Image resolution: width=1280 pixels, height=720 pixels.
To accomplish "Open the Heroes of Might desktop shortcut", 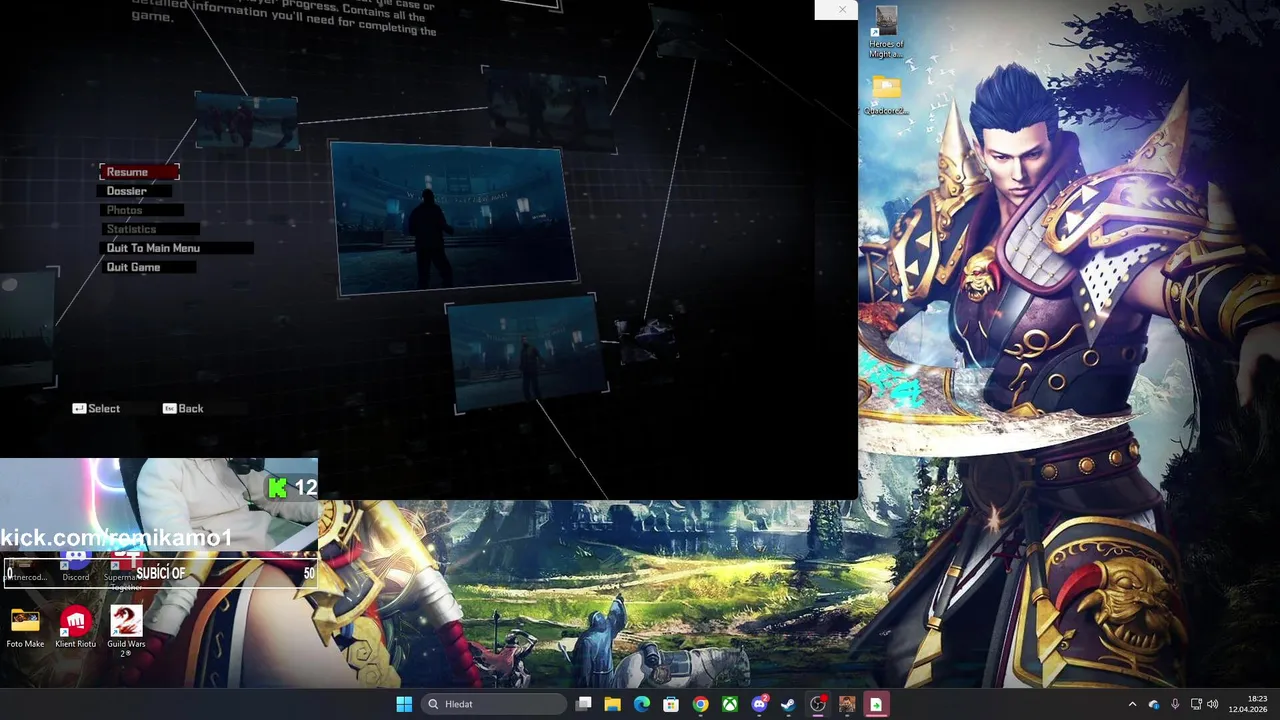I will tap(886, 33).
